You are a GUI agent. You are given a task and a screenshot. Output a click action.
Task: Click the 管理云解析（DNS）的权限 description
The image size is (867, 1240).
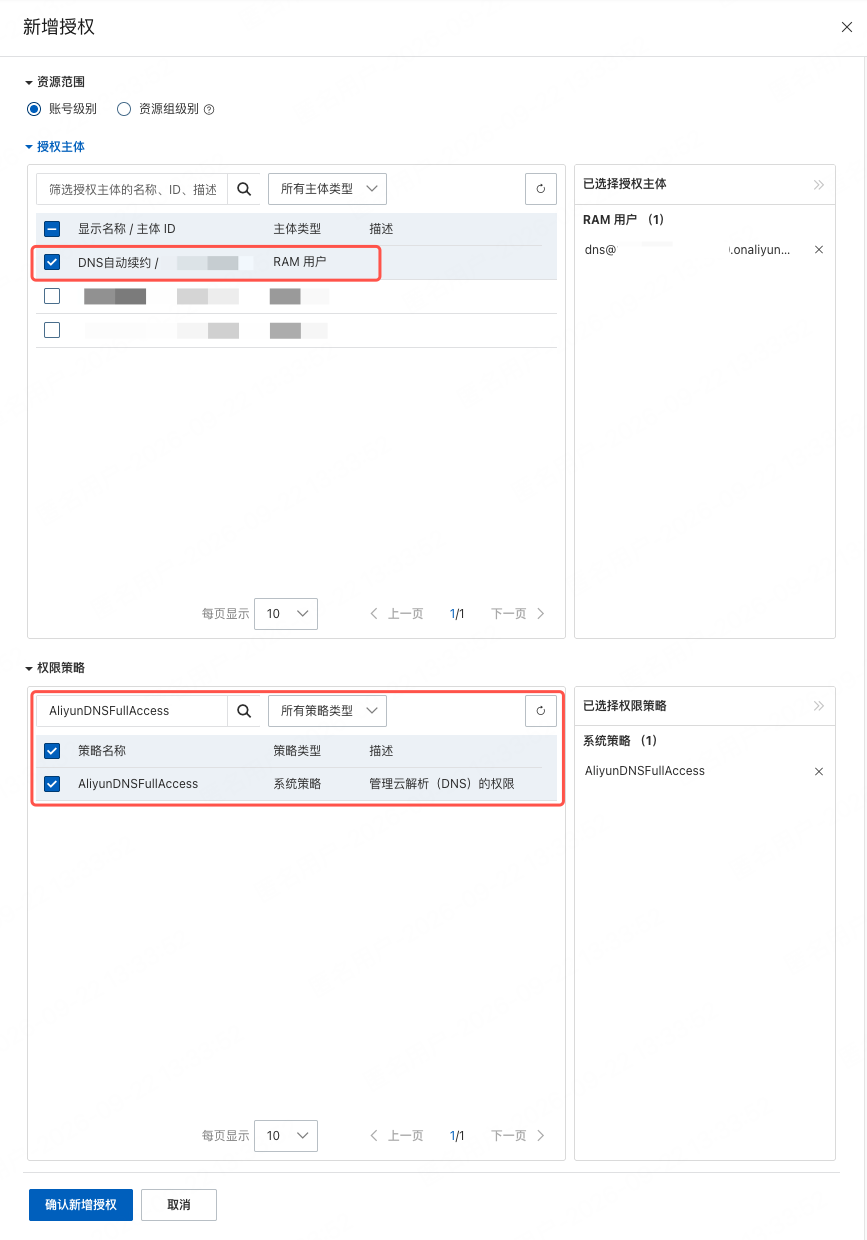(x=442, y=784)
